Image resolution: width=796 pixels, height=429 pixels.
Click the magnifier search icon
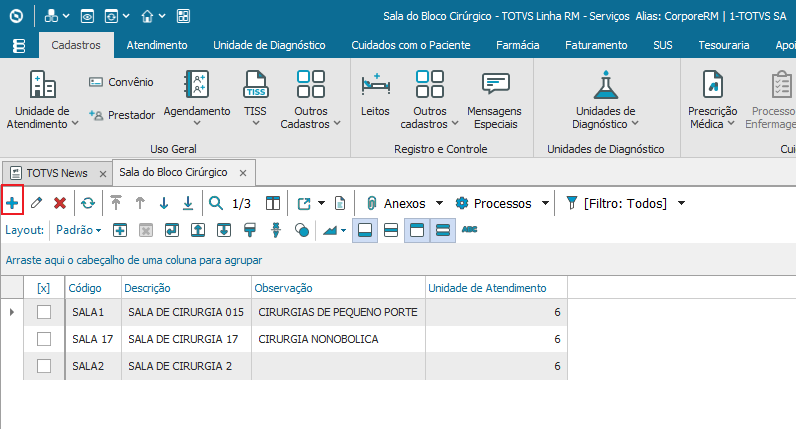coord(216,203)
